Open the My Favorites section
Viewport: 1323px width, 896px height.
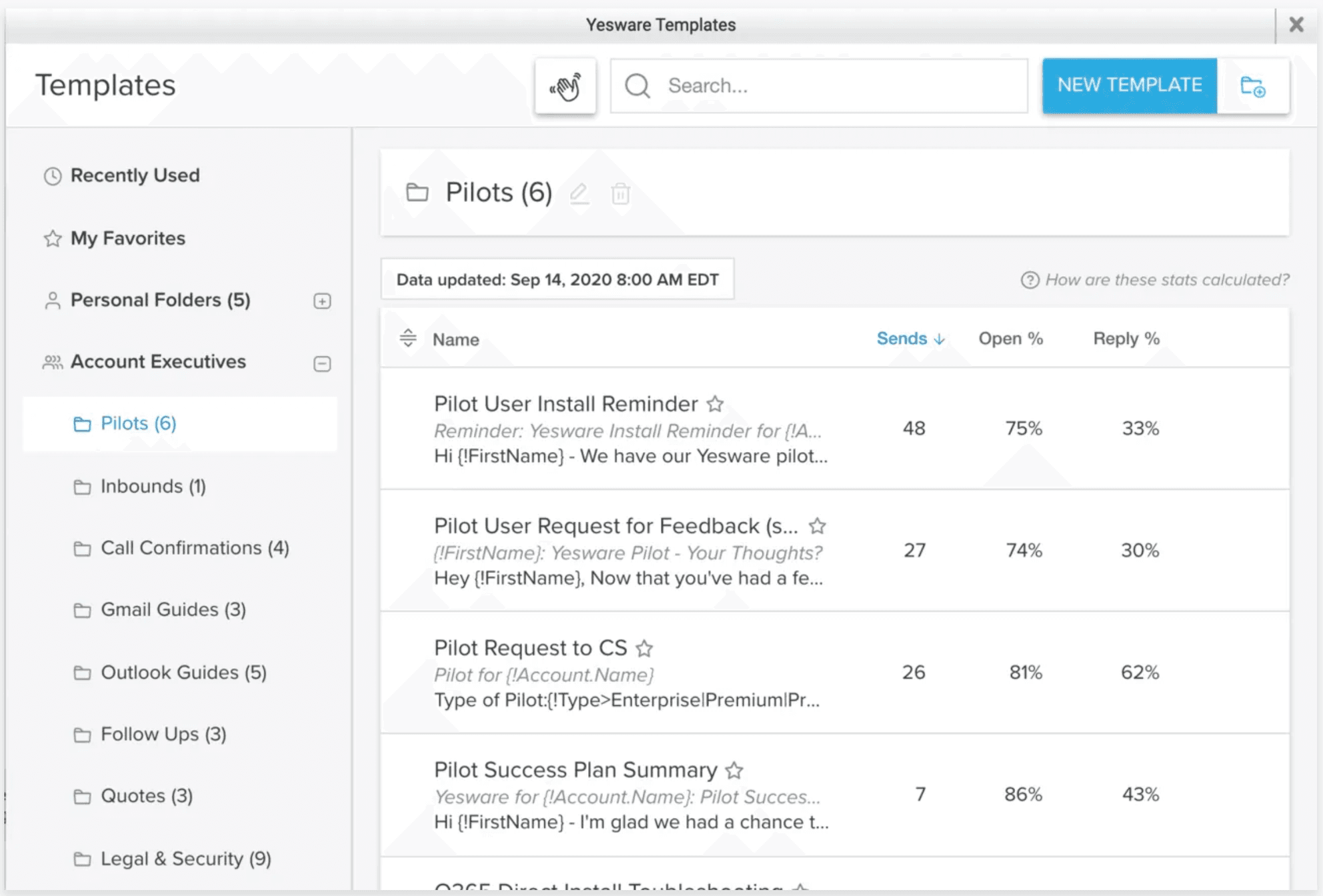pos(127,238)
